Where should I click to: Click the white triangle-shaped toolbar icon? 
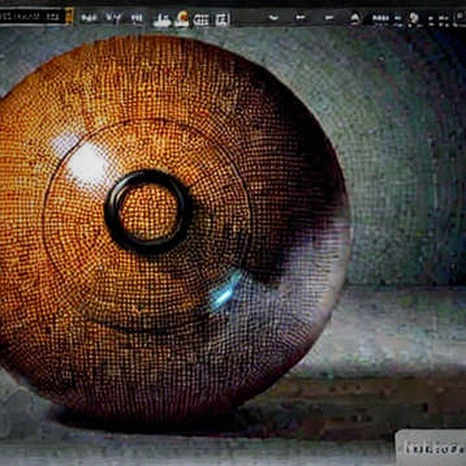click(355, 19)
